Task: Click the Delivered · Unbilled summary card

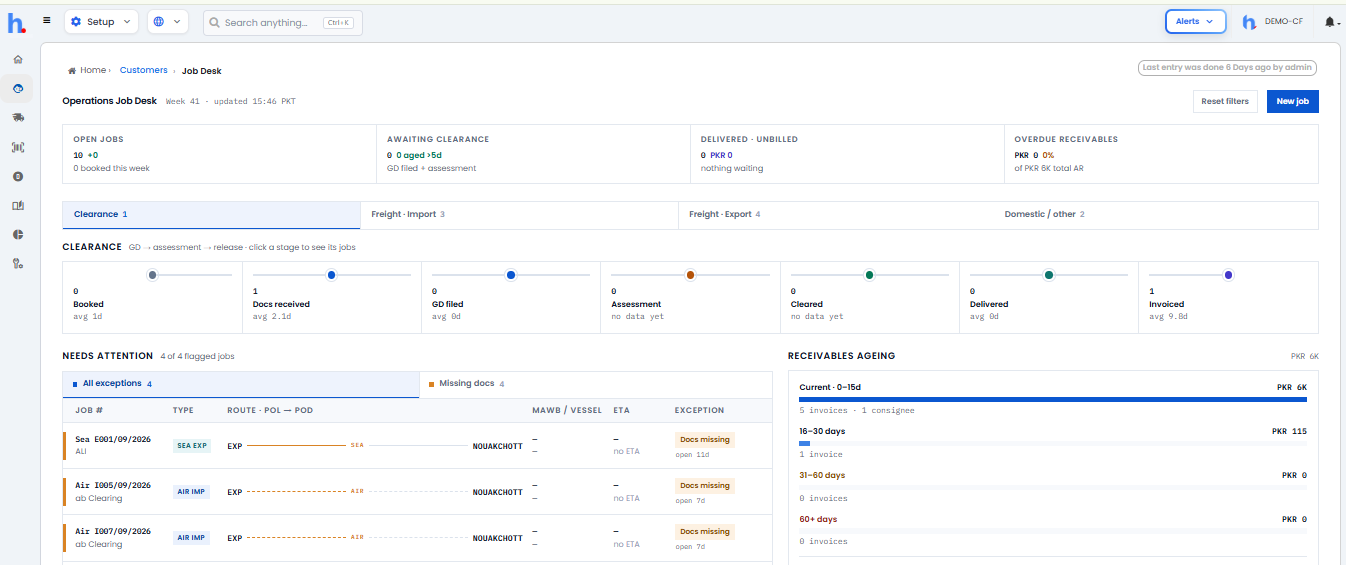Action: pos(847,154)
